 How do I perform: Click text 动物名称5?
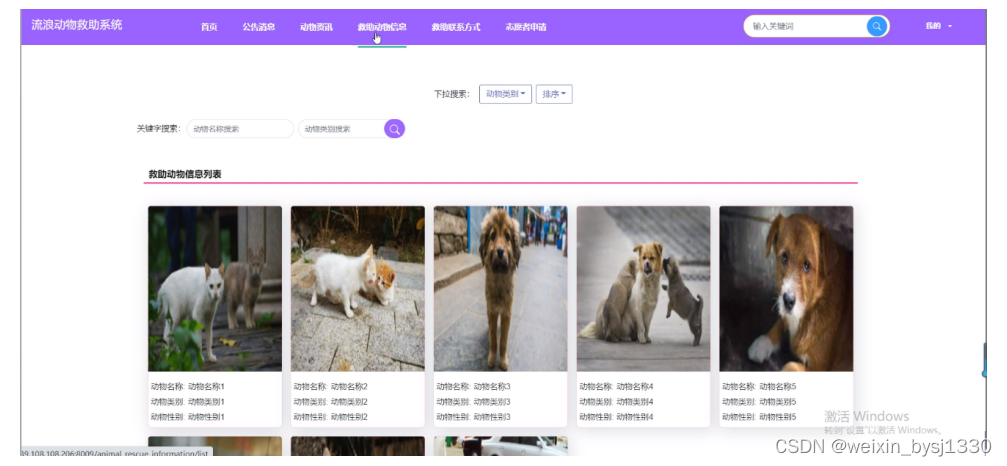coord(778,387)
